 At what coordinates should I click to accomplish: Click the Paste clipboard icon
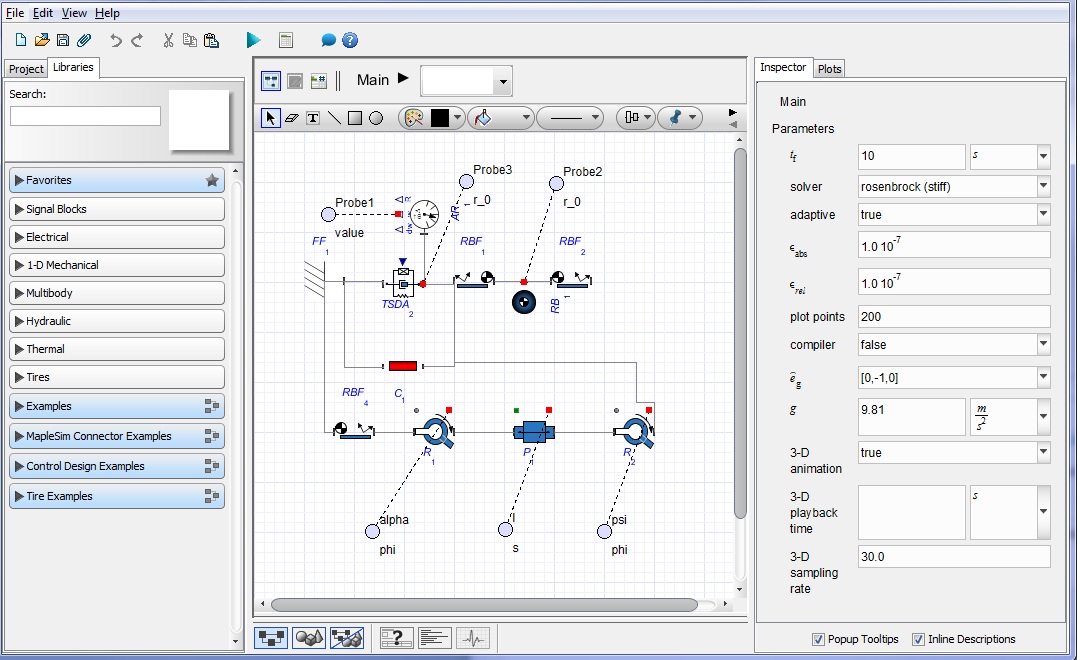(211, 40)
